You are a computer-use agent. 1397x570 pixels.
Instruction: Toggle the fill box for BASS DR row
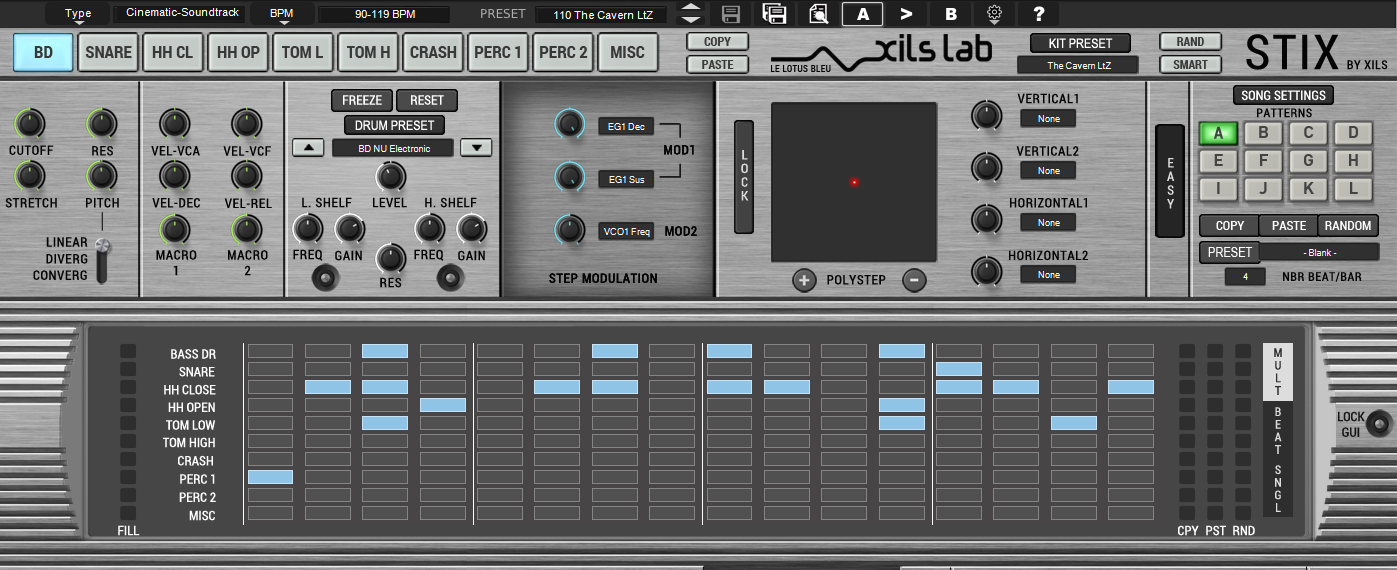(127, 351)
